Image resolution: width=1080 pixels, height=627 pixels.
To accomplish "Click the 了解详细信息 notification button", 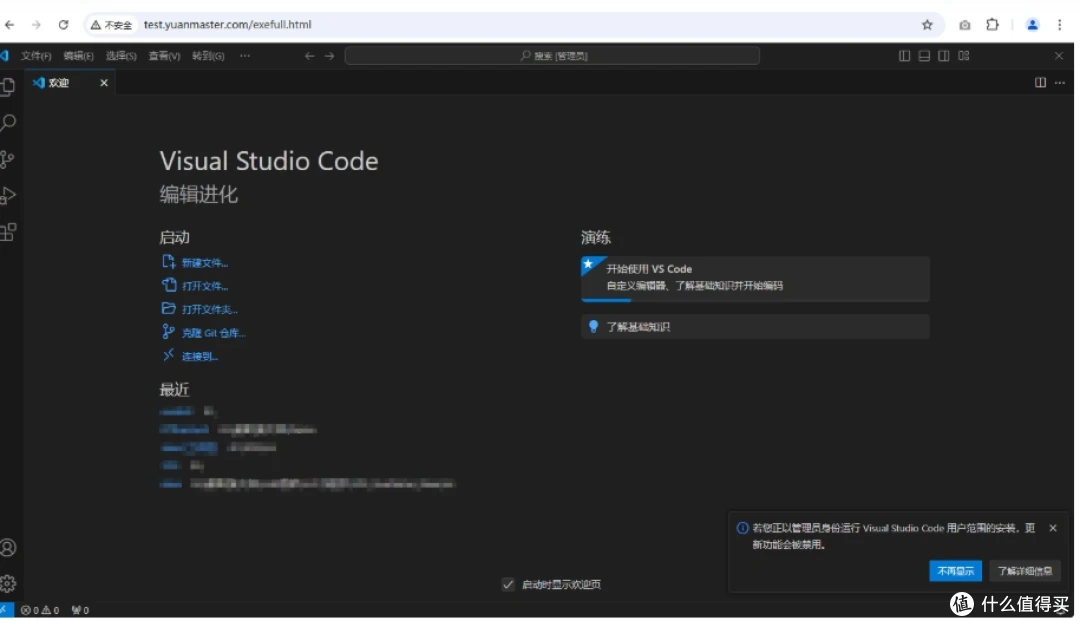I will tap(1025, 571).
